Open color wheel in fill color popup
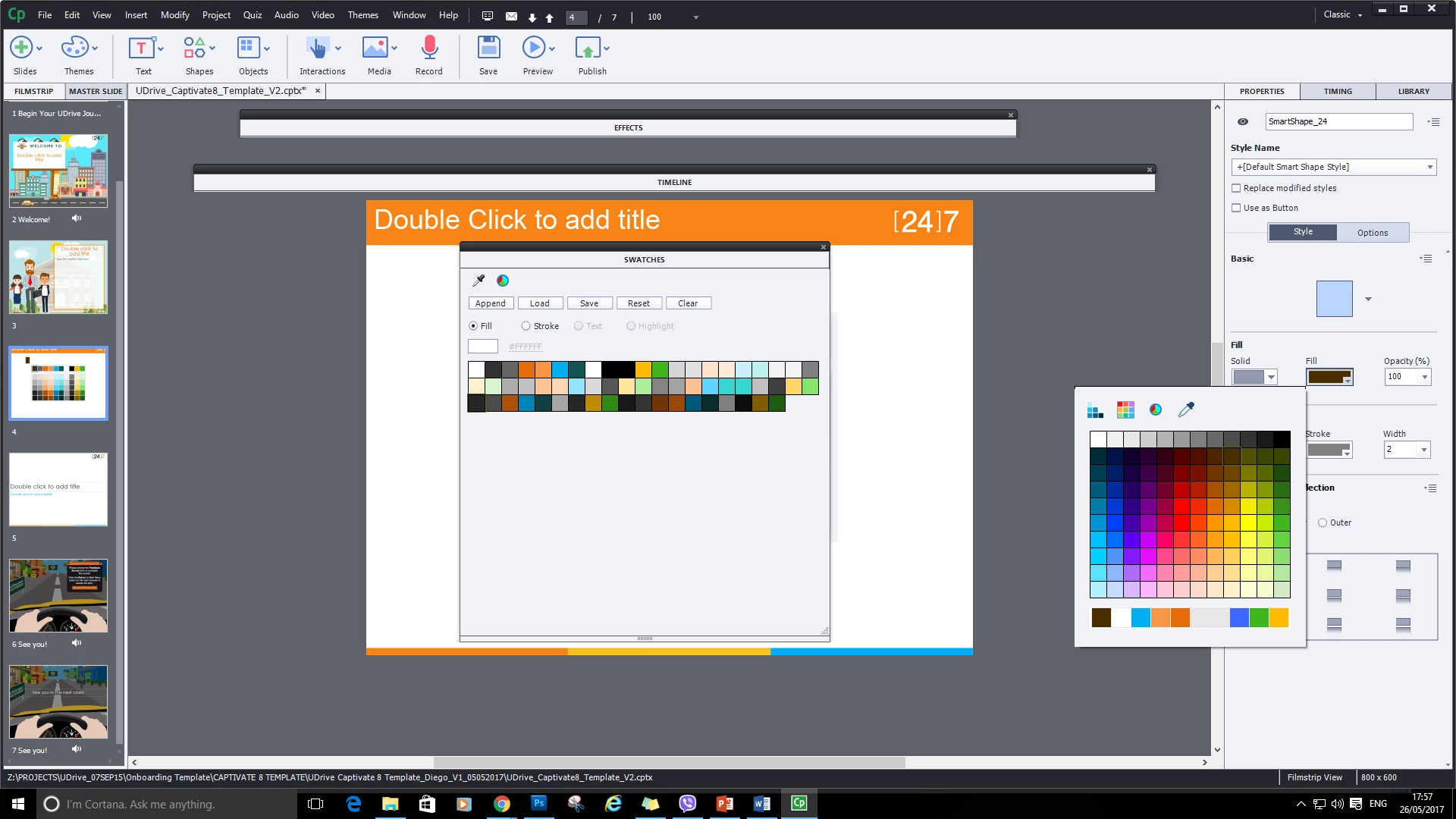Screen dimensions: 1456x819 [x=1155, y=410]
